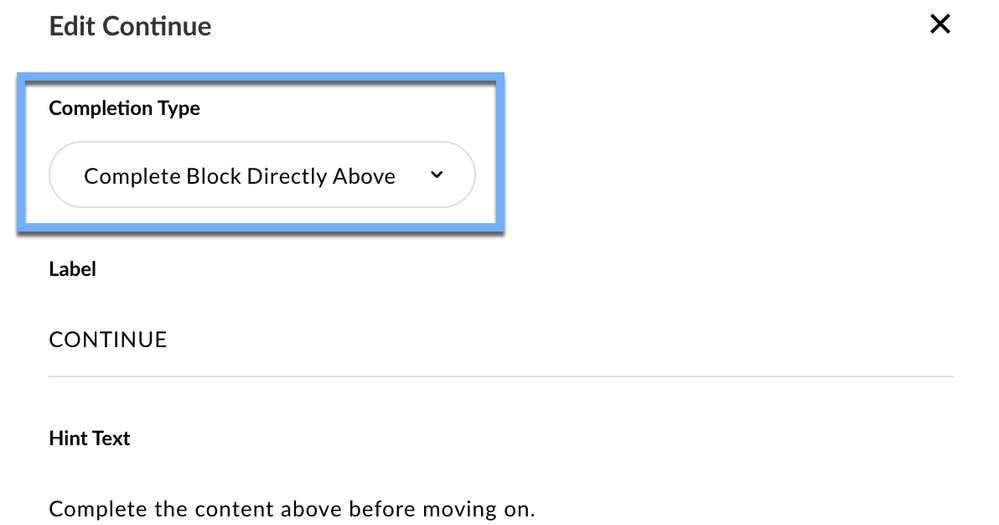The height and width of the screenshot is (525, 999).
Task: Click the X icon at top right
Action: (x=939, y=25)
